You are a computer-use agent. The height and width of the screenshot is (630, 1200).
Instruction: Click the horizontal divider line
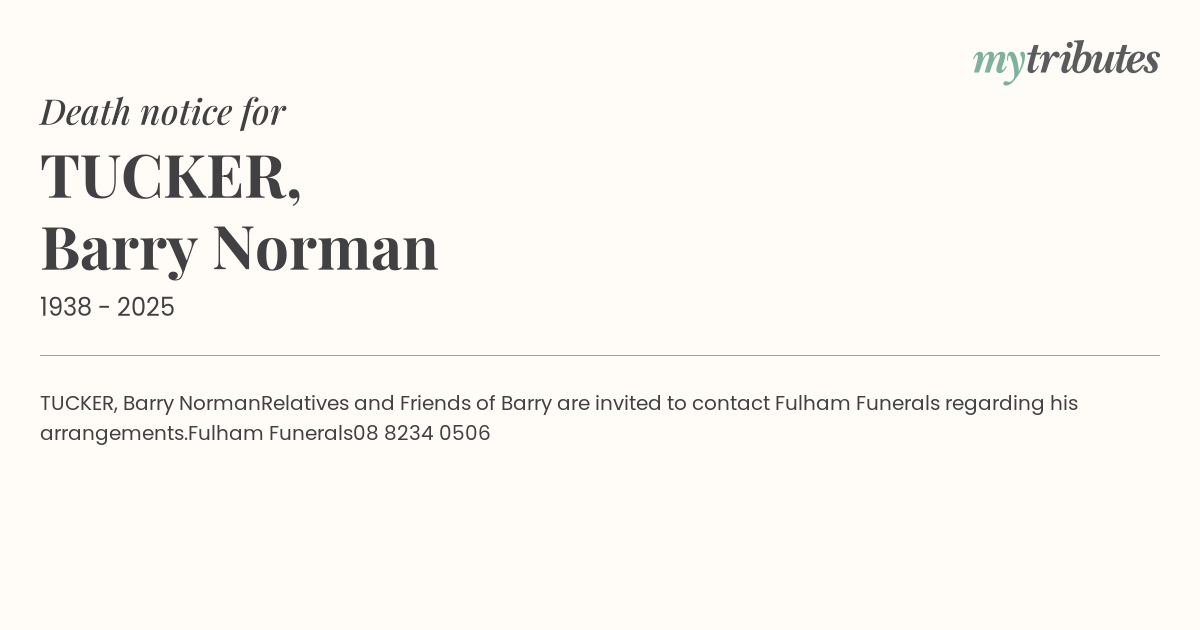(600, 355)
